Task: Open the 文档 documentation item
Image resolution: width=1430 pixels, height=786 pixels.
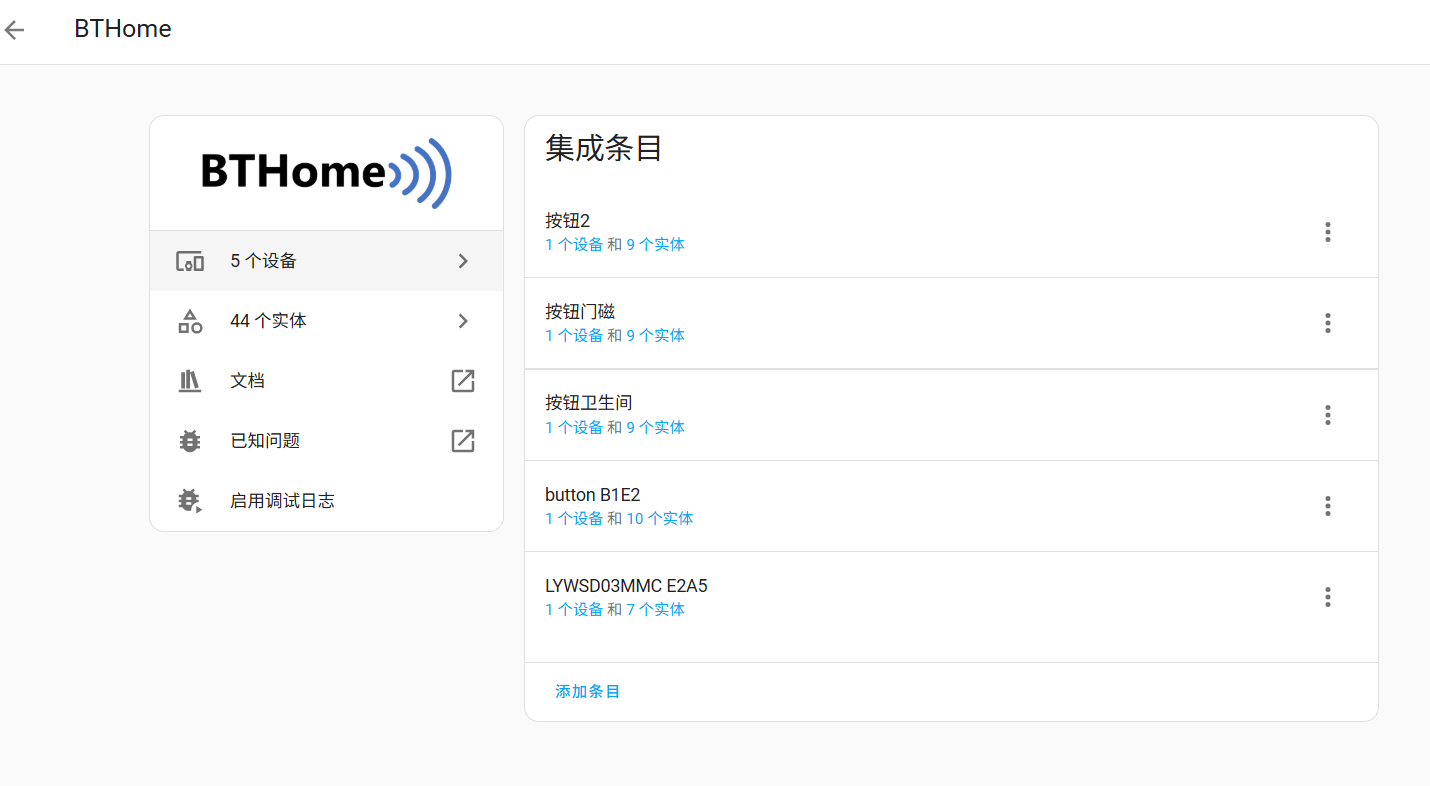Action: 326,381
